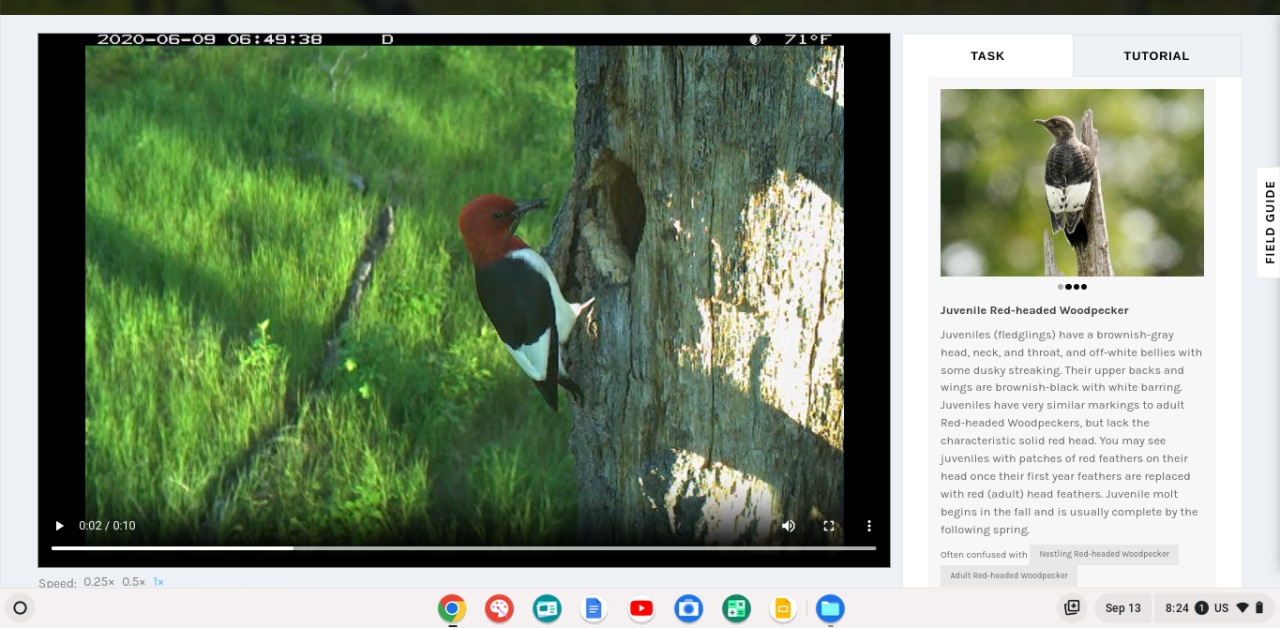Open the FIELD GUIDE side panel

pos(1270,222)
